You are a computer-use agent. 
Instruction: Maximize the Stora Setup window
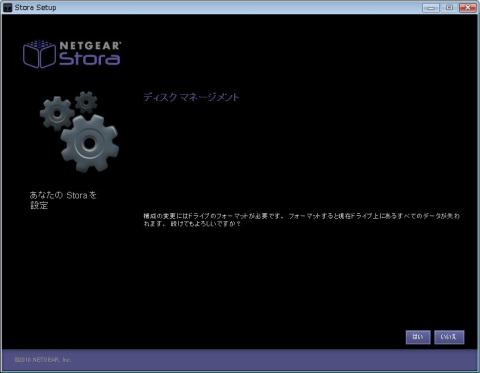(x=449, y=7)
